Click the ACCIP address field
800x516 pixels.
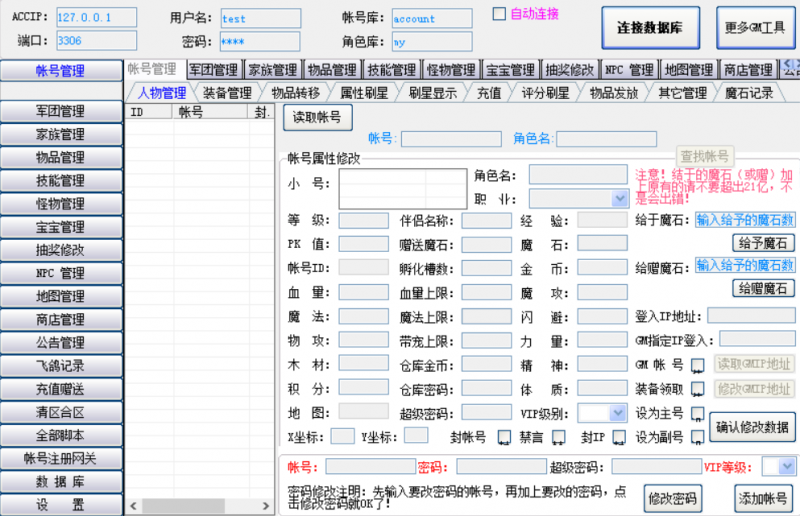click(96, 17)
